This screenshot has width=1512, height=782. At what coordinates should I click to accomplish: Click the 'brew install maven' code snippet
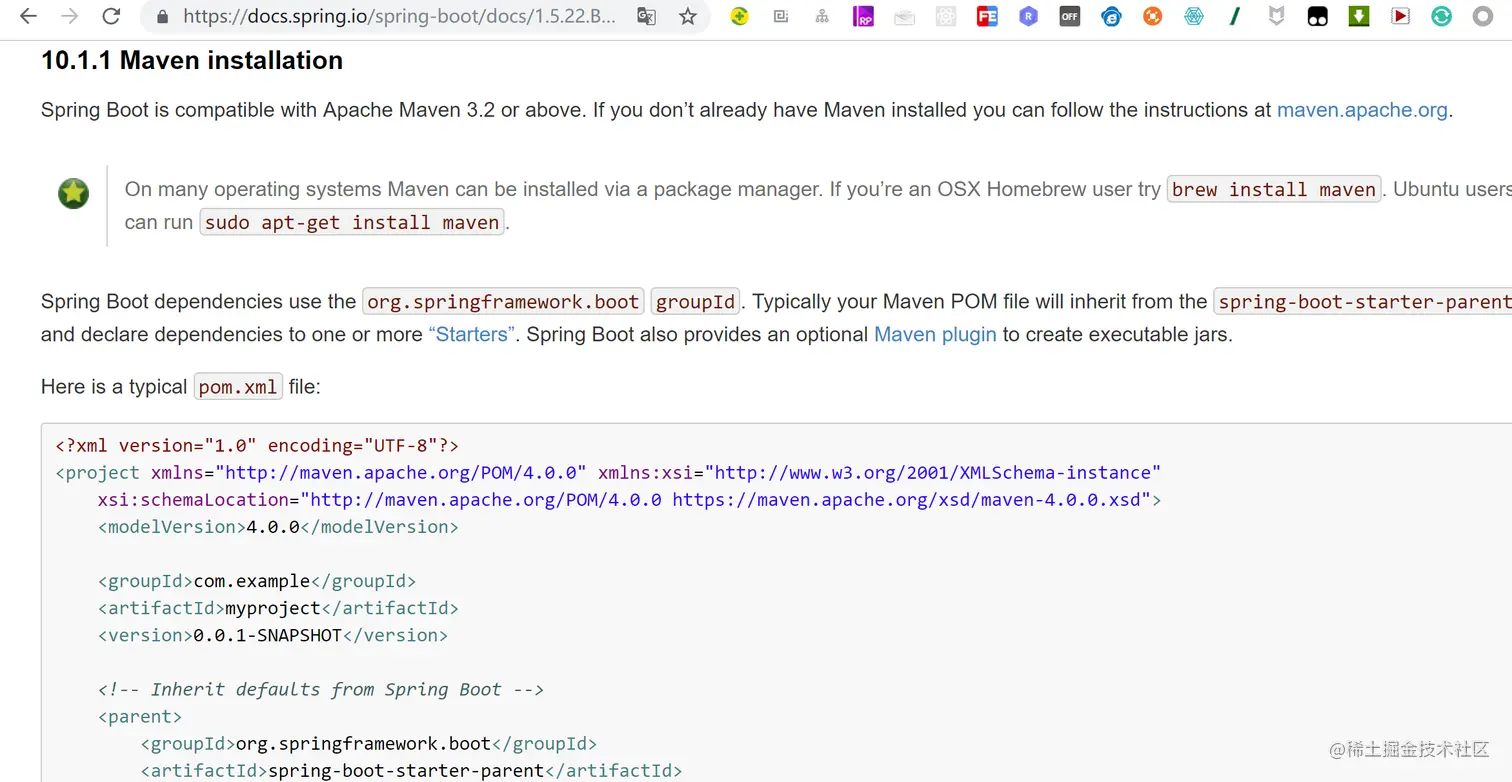coord(1274,189)
